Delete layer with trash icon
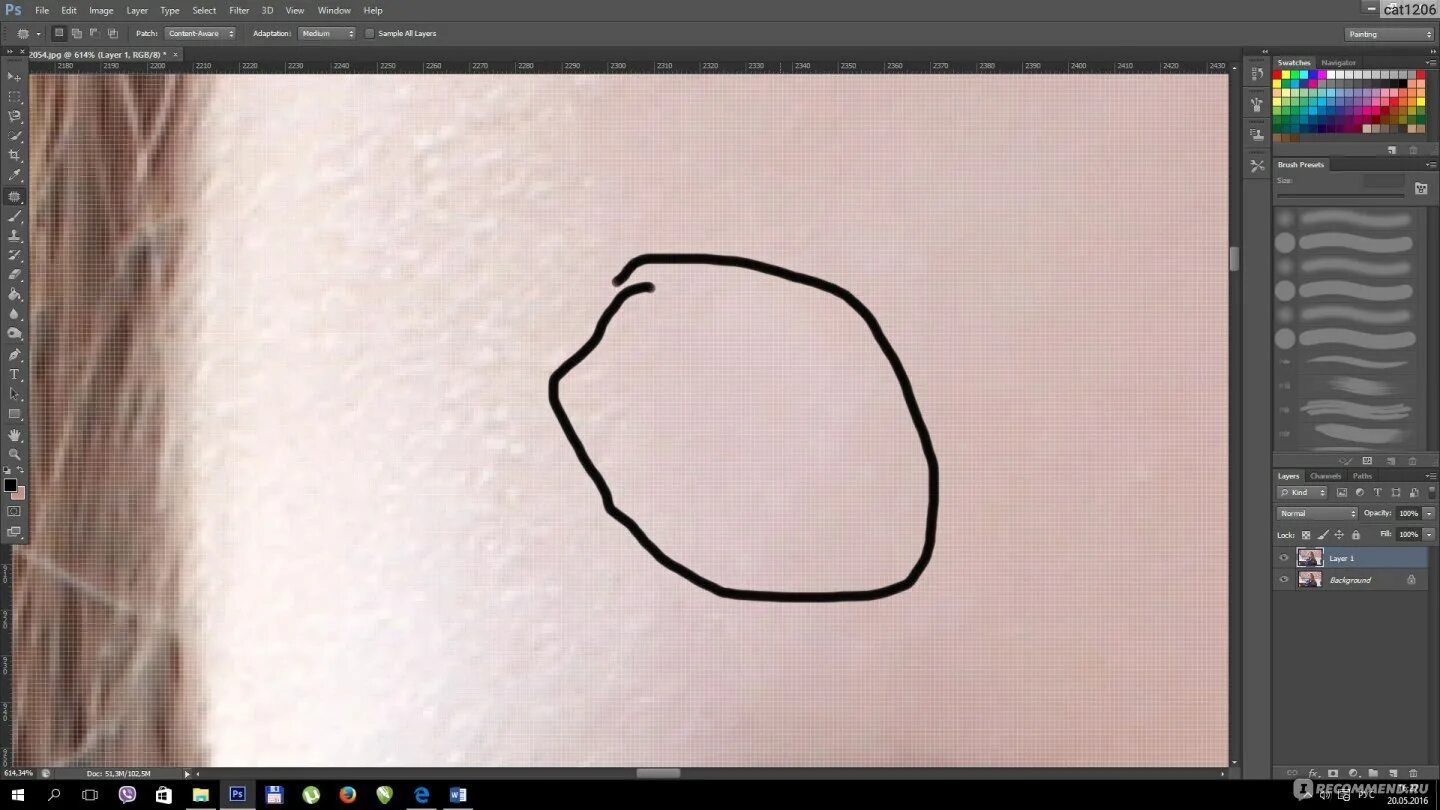 (x=1413, y=773)
